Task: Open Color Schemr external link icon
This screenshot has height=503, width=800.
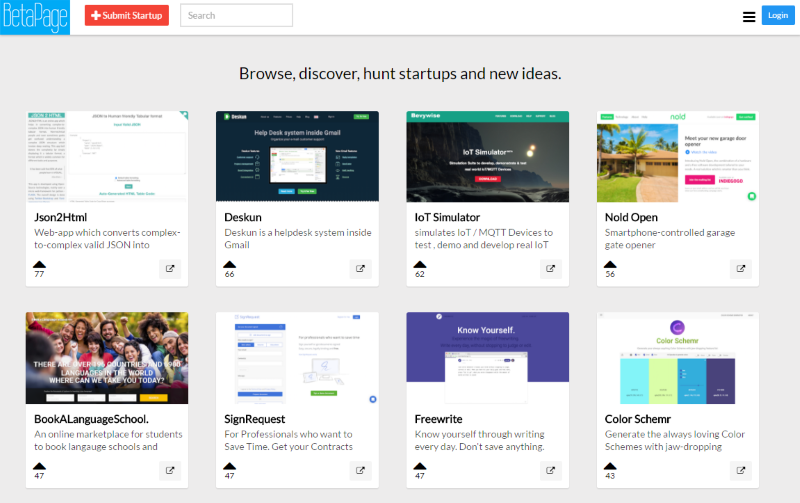Action: click(x=741, y=470)
